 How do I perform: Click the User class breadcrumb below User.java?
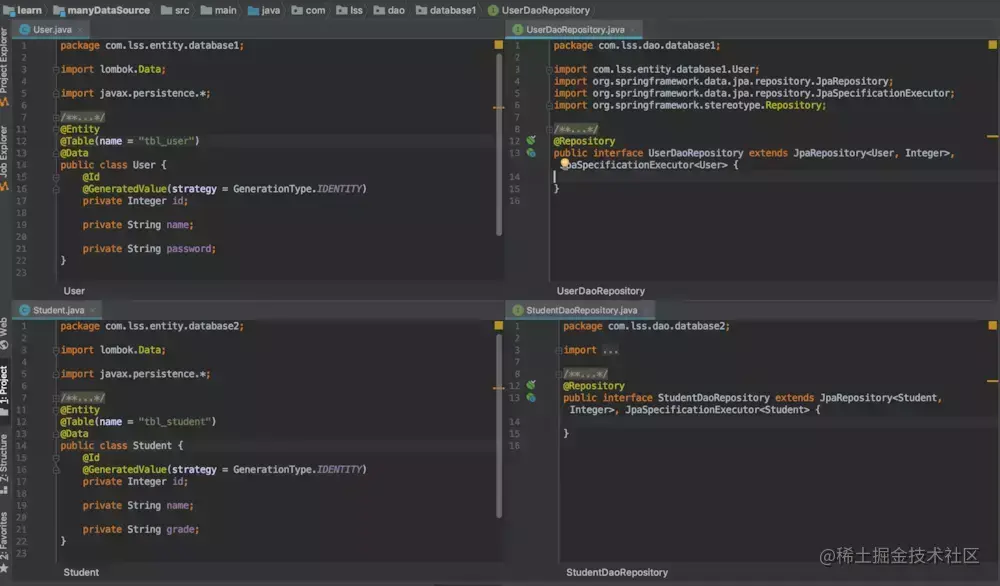[x=74, y=291]
